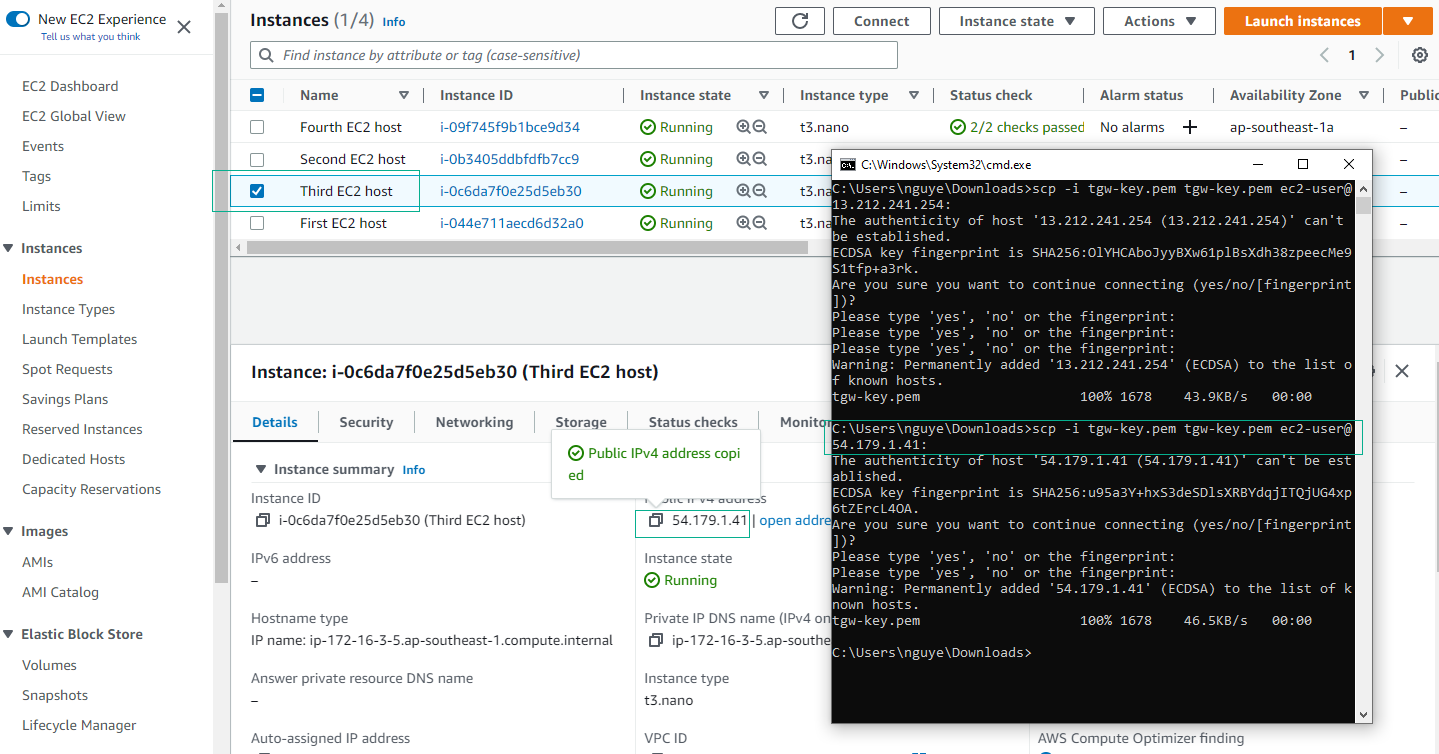Zoom out status filter for First EC2 host
The width and height of the screenshot is (1439, 754).
[x=760, y=223]
